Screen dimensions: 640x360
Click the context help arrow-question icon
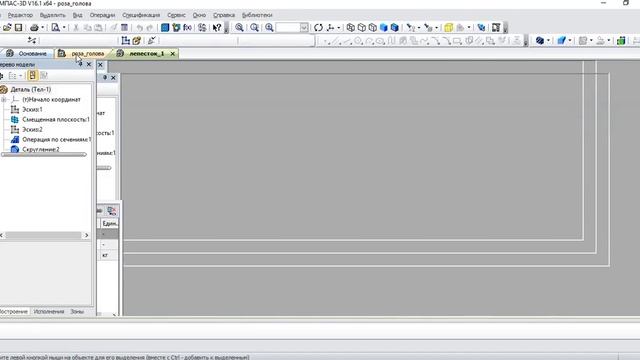217,28
